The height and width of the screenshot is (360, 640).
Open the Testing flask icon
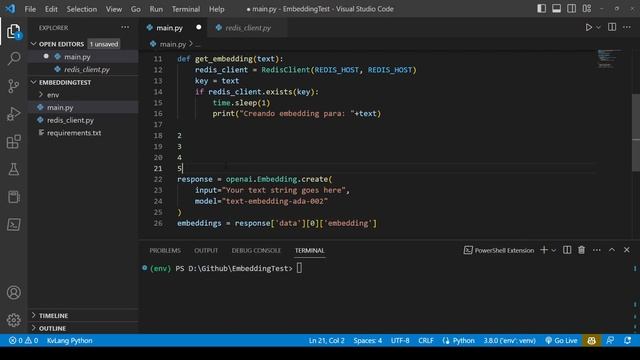pos(13,169)
